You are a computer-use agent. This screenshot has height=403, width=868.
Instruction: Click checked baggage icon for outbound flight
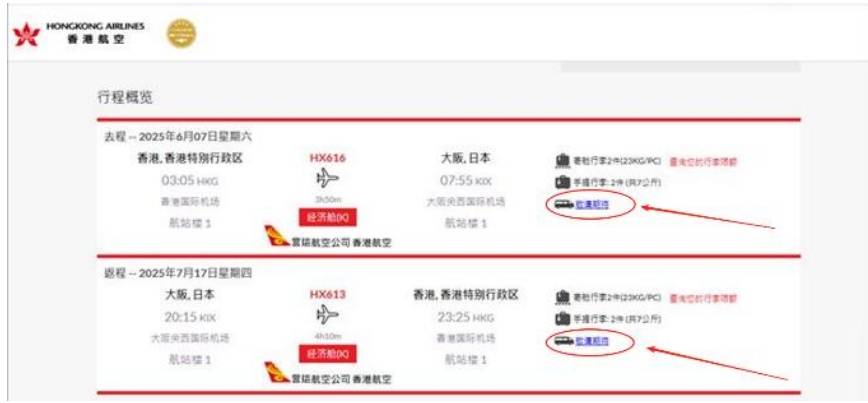[x=562, y=162]
